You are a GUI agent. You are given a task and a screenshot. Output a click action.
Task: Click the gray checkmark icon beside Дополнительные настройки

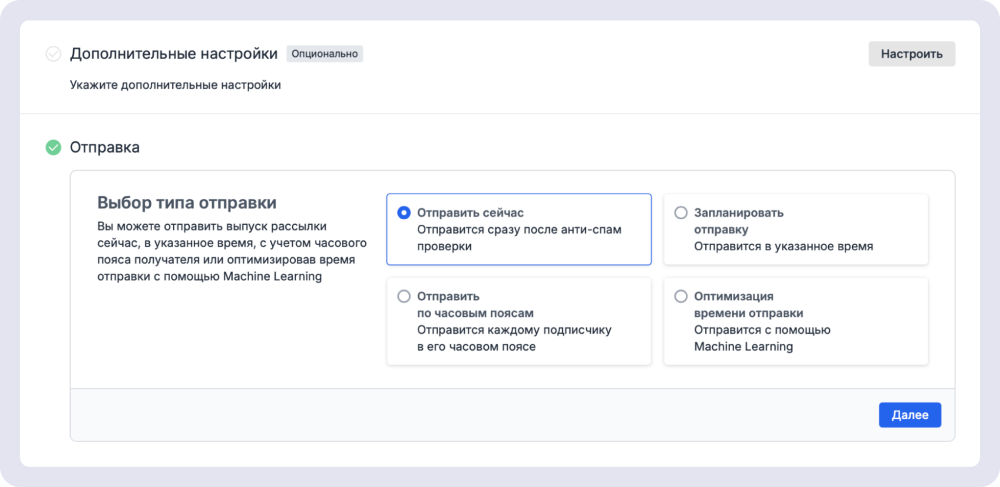(x=53, y=54)
